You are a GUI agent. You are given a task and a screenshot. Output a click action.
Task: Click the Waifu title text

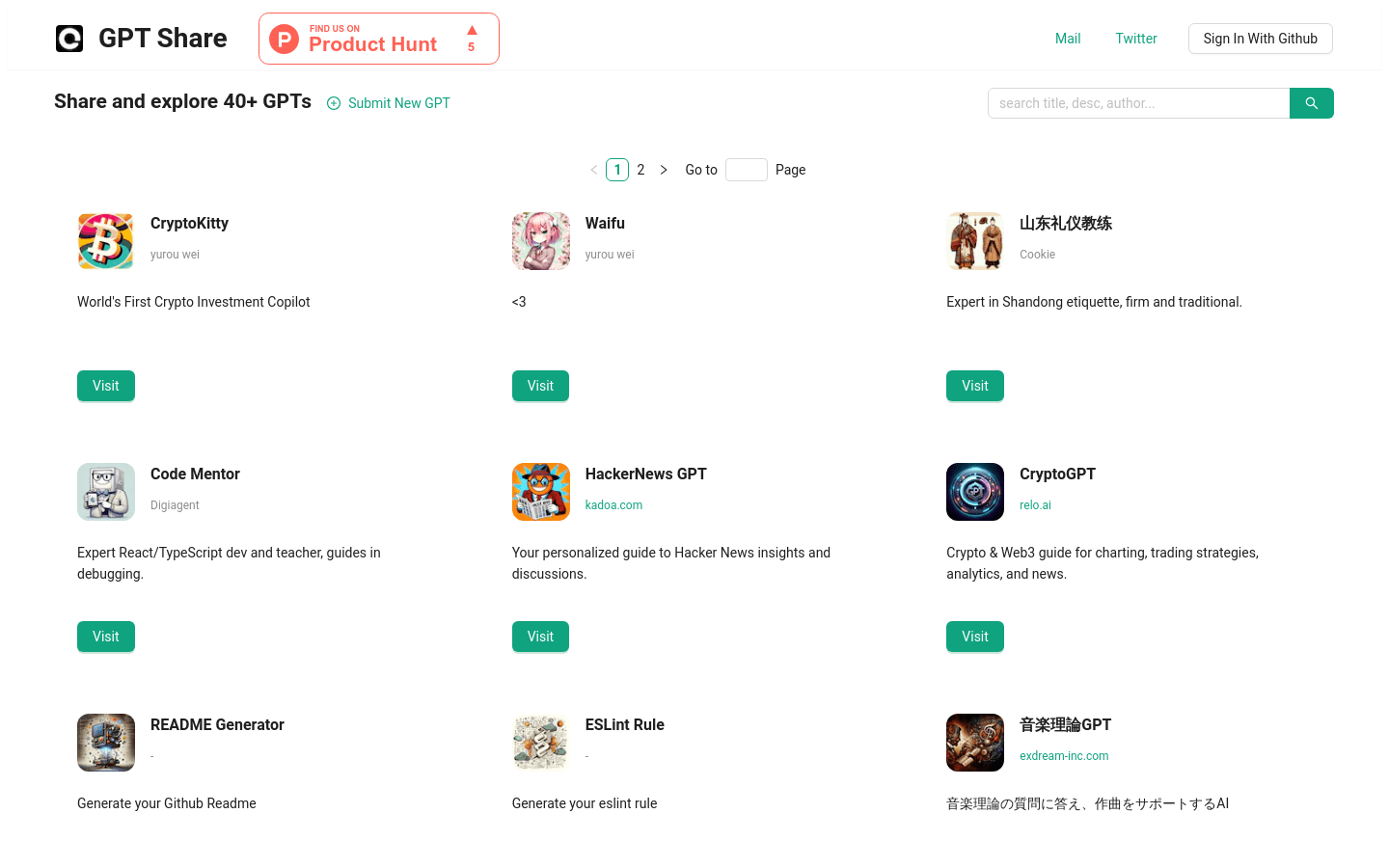605,224
